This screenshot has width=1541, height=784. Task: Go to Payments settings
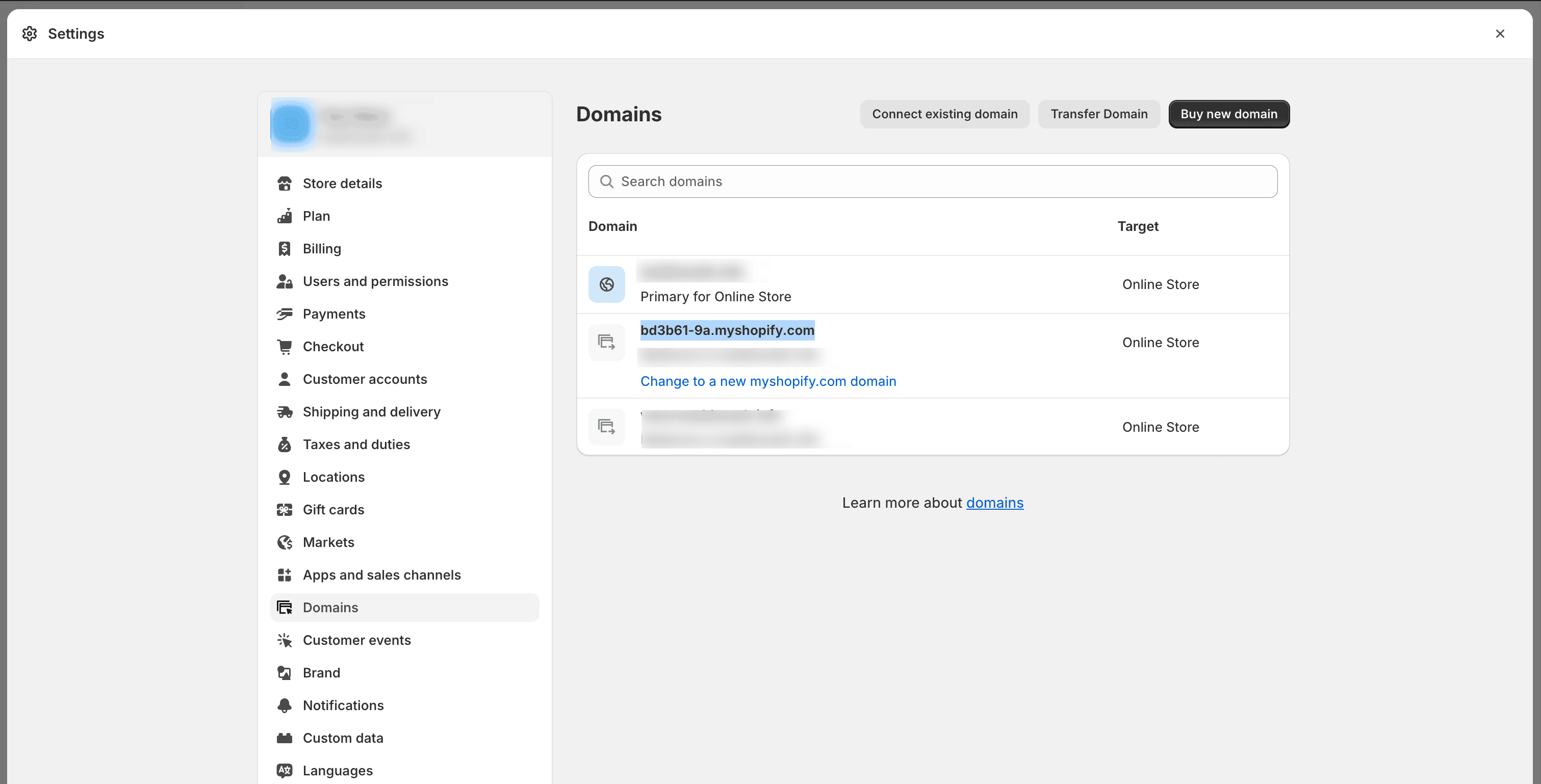(334, 314)
